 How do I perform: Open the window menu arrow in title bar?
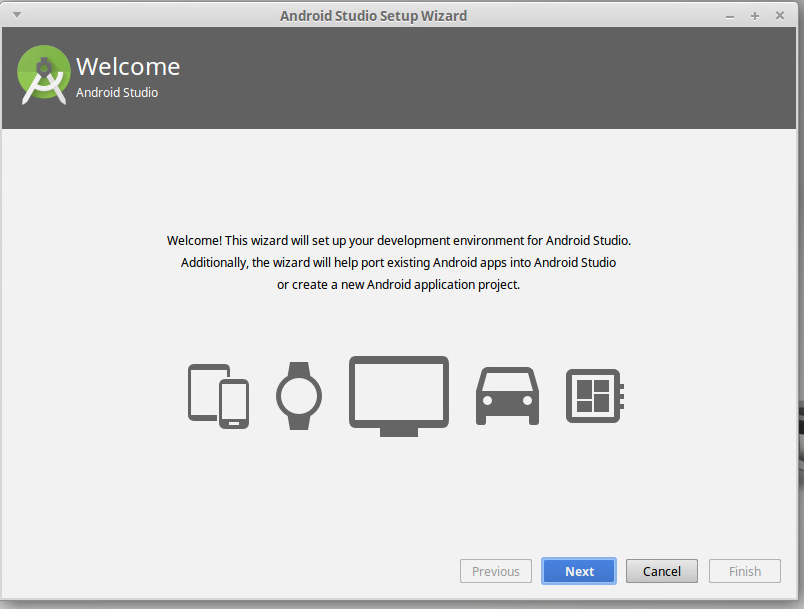pyautogui.click(x=17, y=15)
